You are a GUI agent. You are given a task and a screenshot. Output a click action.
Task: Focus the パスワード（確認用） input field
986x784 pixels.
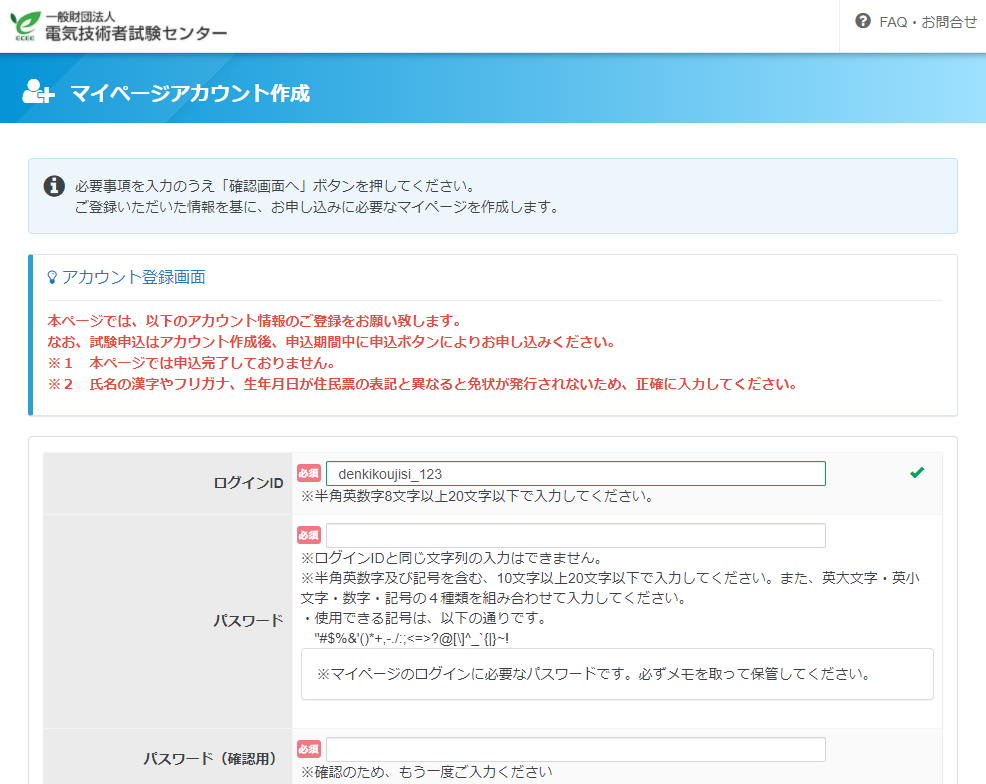click(x=575, y=750)
